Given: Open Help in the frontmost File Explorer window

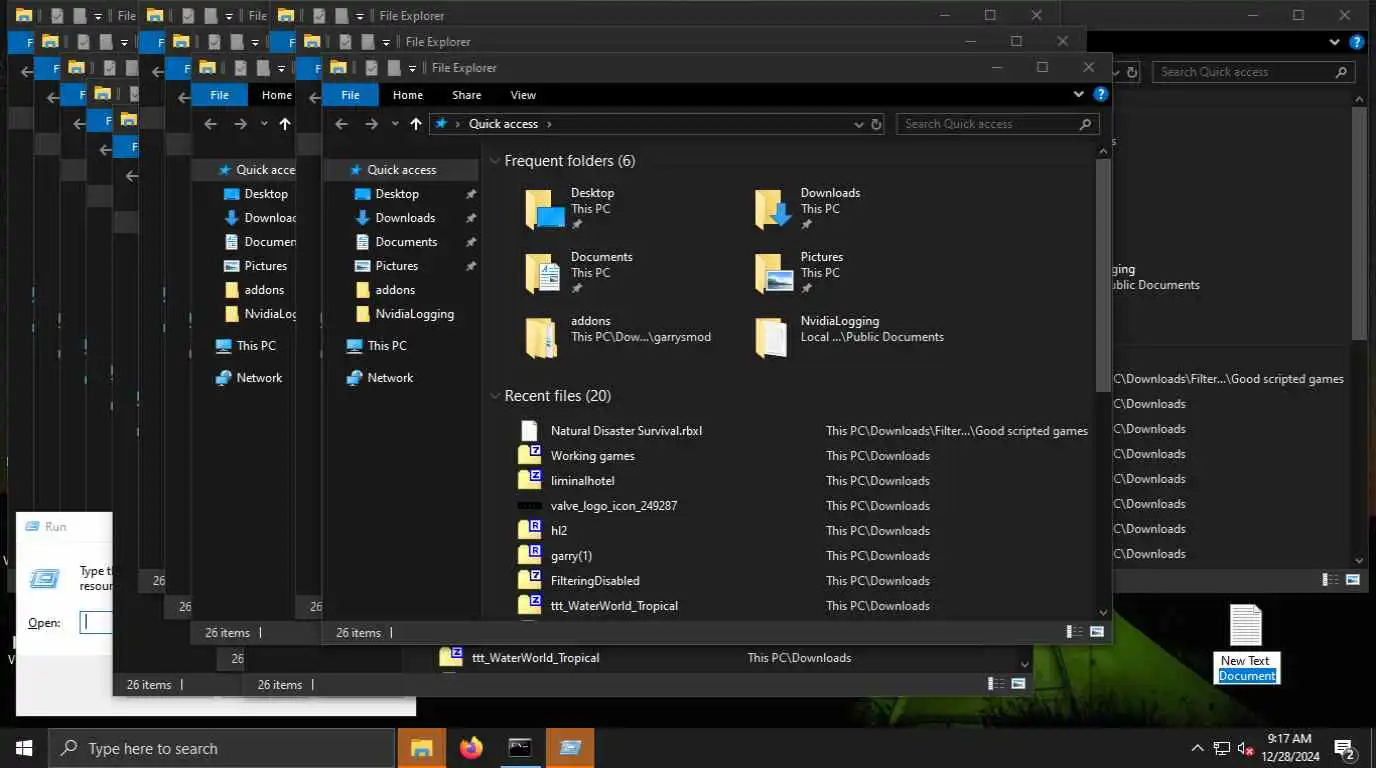Looking at the screenshot, I should pos(1100,95).
